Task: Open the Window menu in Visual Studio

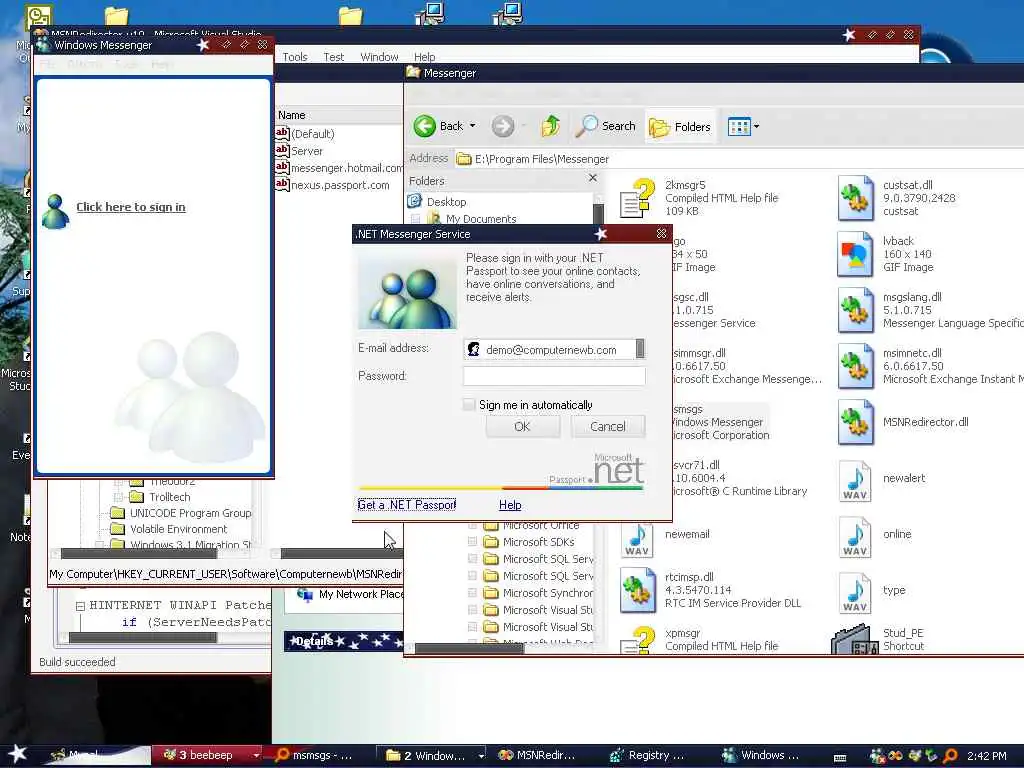Action: tap(379, 57)
